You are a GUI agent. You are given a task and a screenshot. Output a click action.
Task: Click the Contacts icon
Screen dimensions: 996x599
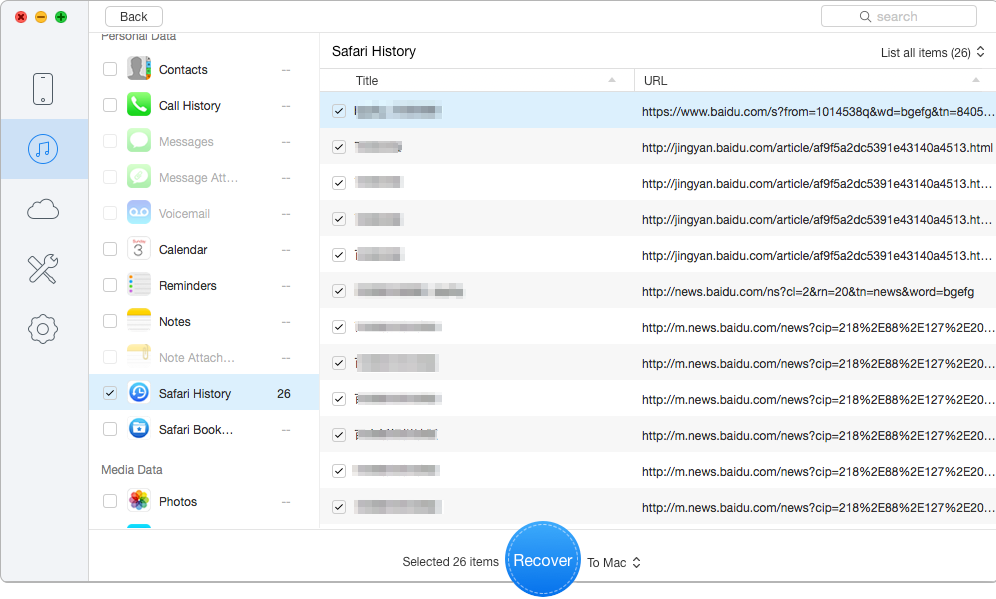138,69
